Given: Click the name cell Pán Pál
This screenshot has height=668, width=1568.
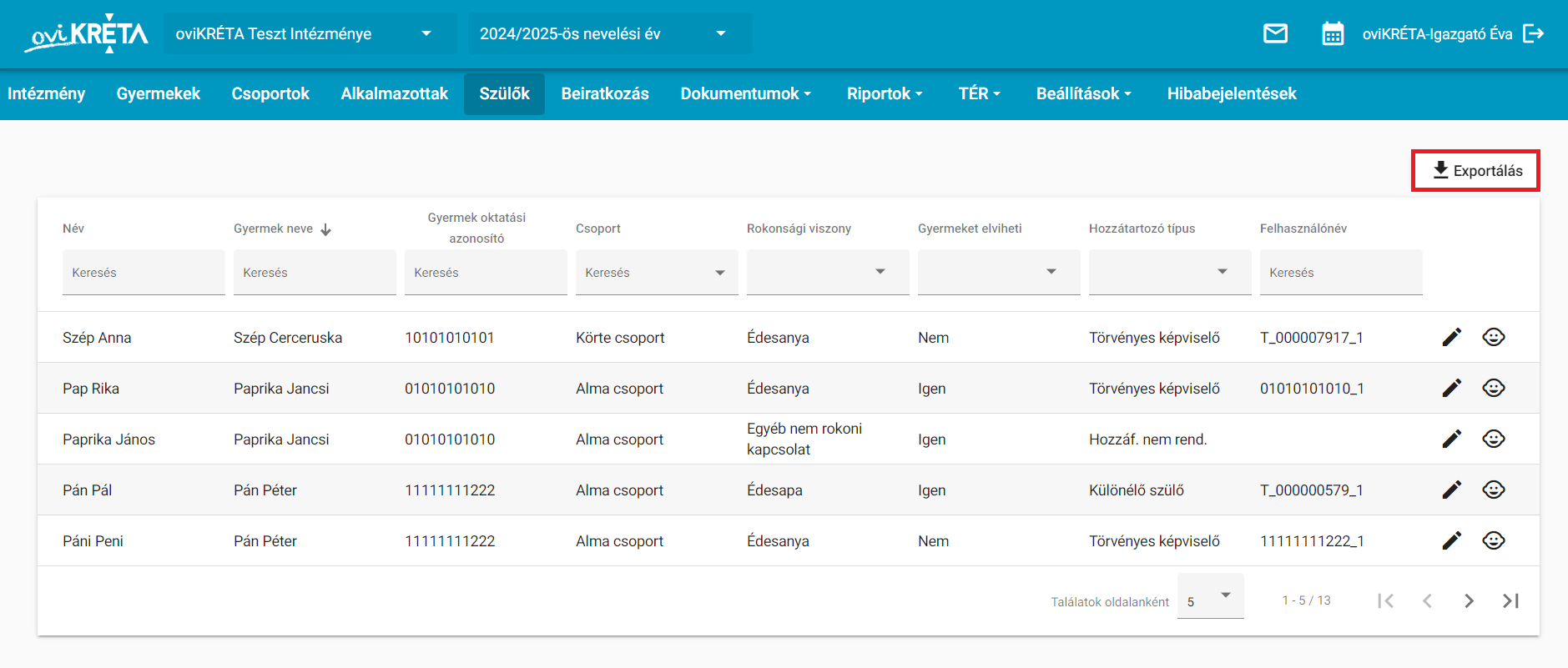Looking at the screenshot, I should click(88, 490).
